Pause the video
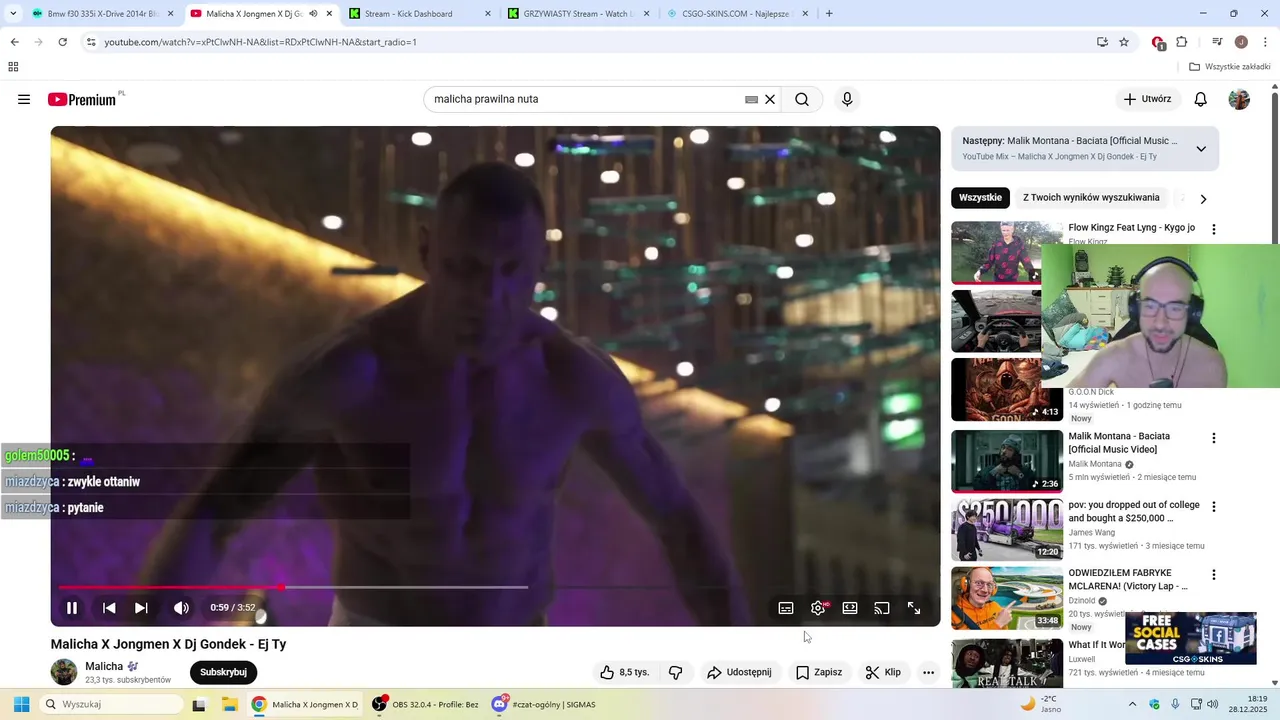1280x720 pixels. click(72, 608)
